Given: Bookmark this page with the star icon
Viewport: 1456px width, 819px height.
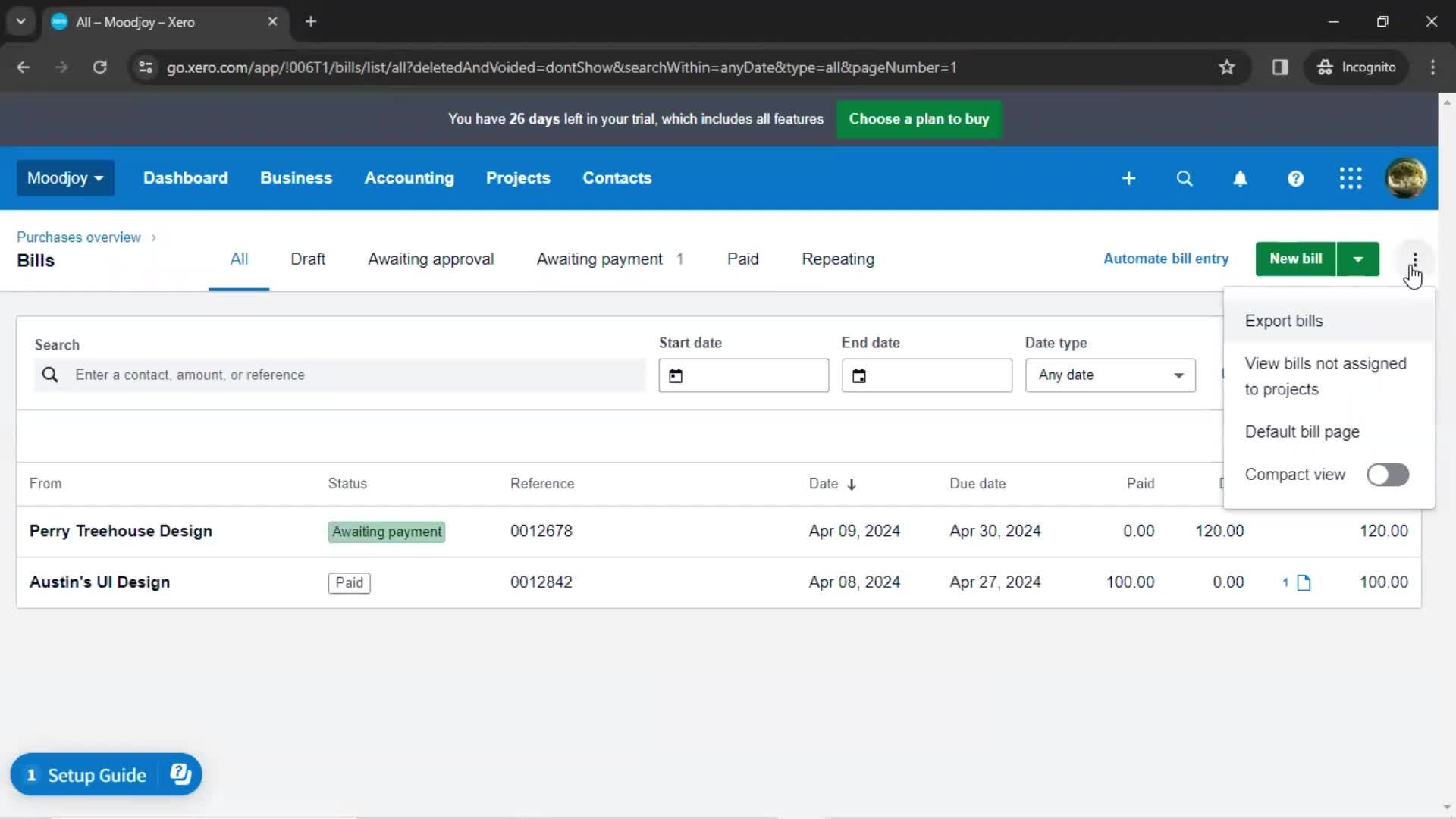Looking at the screenshot, I should coord(1227,67).
